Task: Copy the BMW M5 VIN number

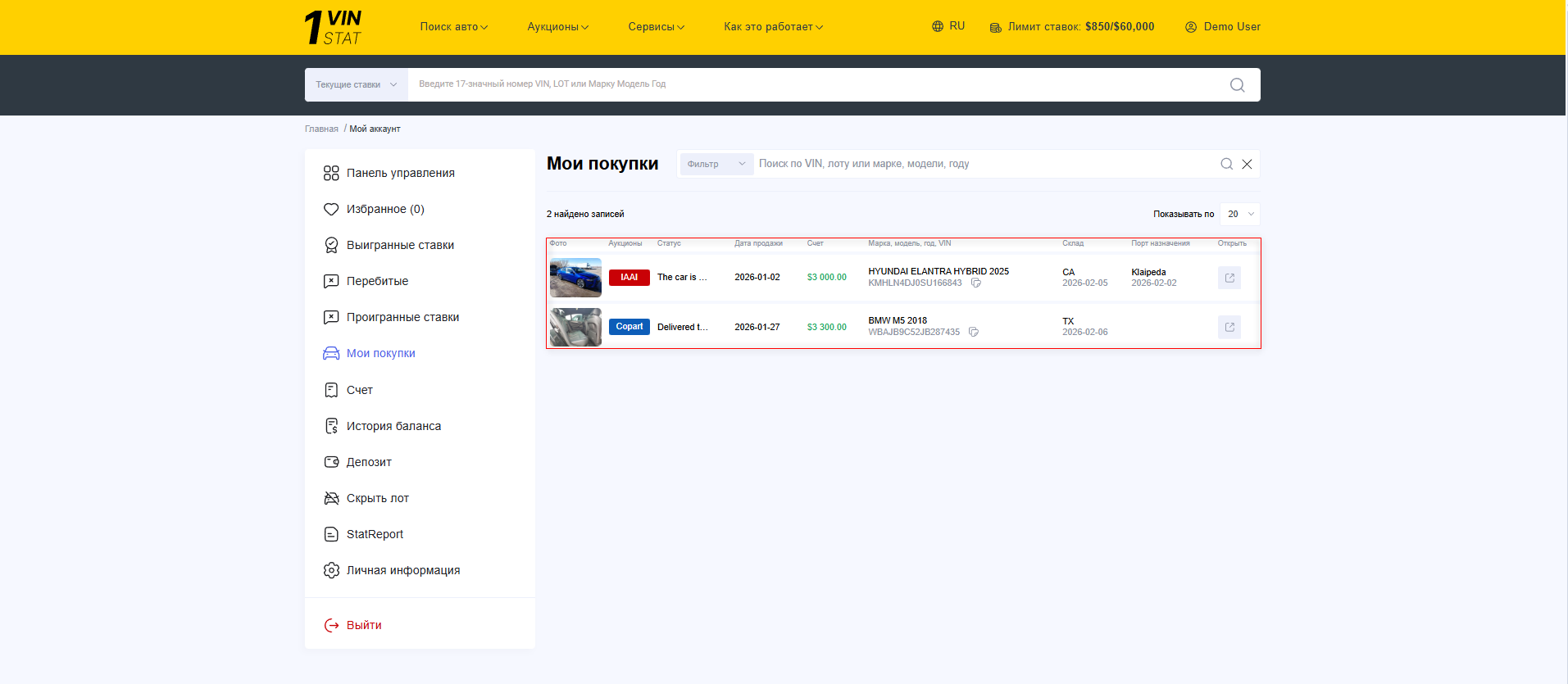Action: pyautogui.click(x=974, y=333)
